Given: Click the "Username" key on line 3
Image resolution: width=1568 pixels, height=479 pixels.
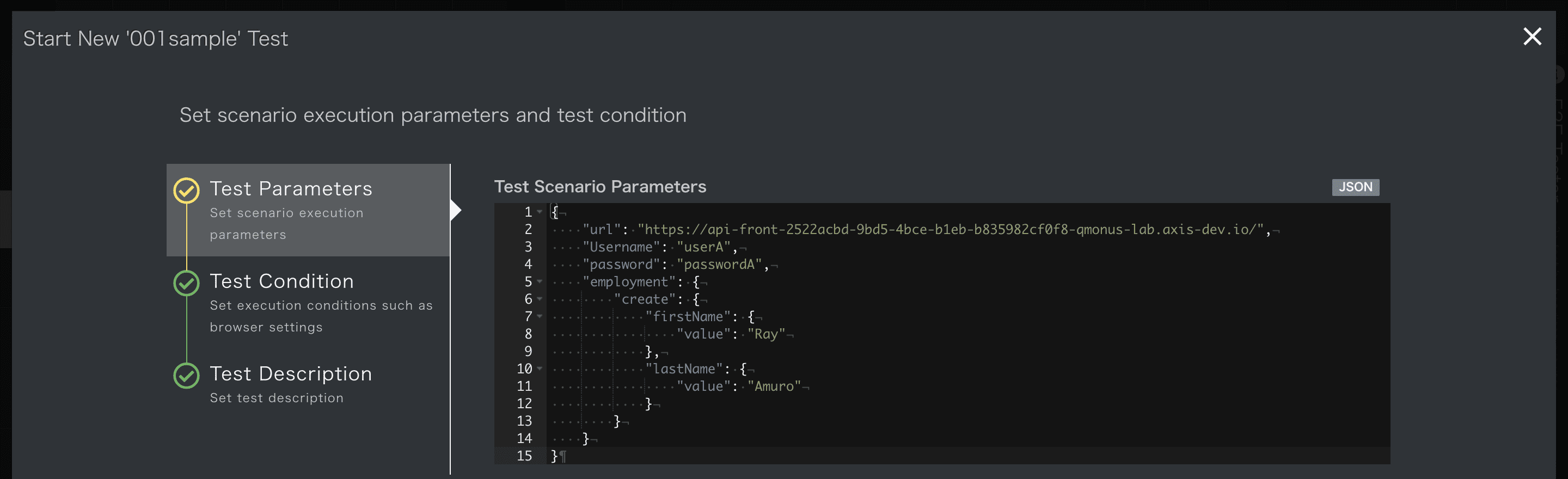Looking at the screenshot, I should pyautogui.click(x=621, y=247).
